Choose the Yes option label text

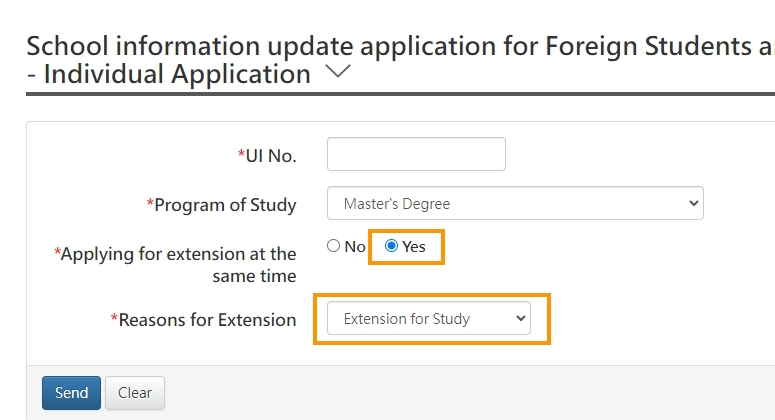pyautogui.click(x=414, y=246)
